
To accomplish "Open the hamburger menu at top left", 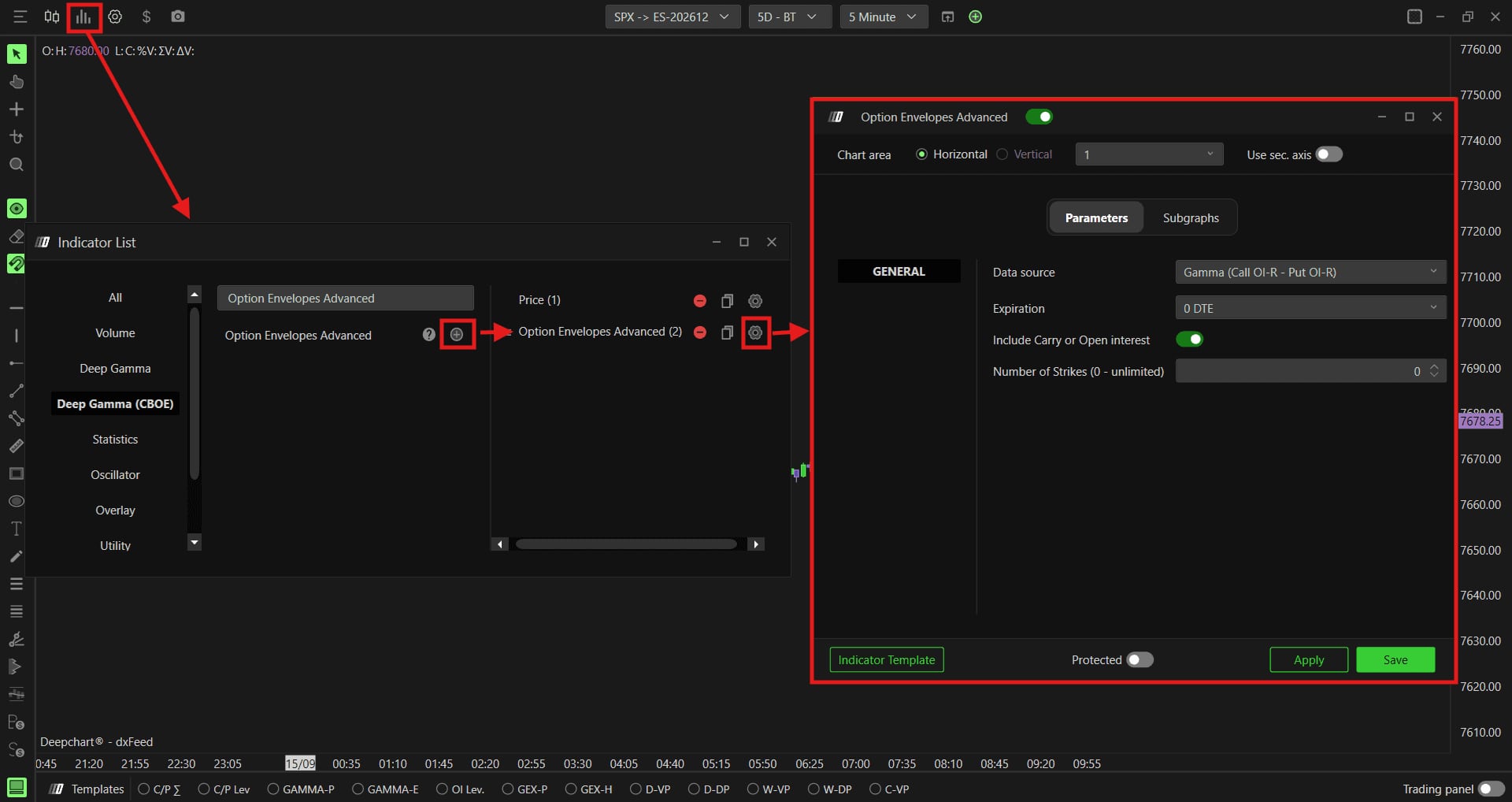I will pos(20,17).
